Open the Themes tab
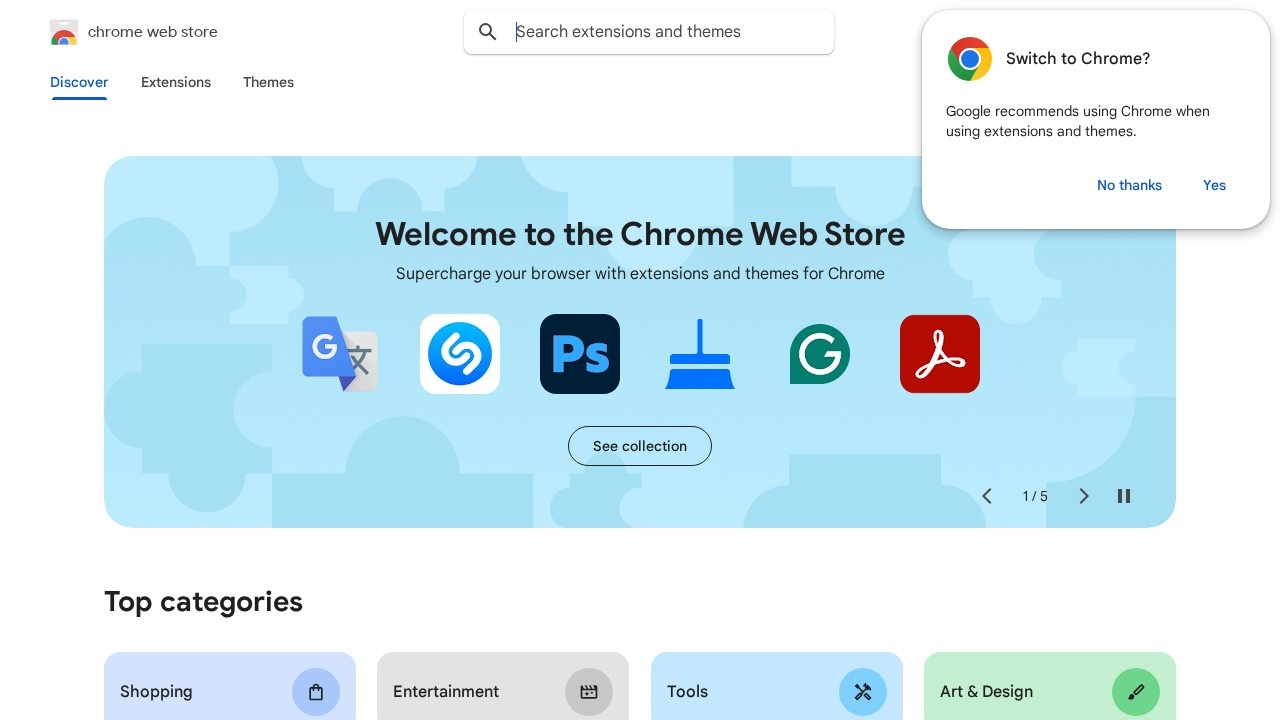Image resolution: width=1280 pixels, height=720 pixels. [268, 82]
